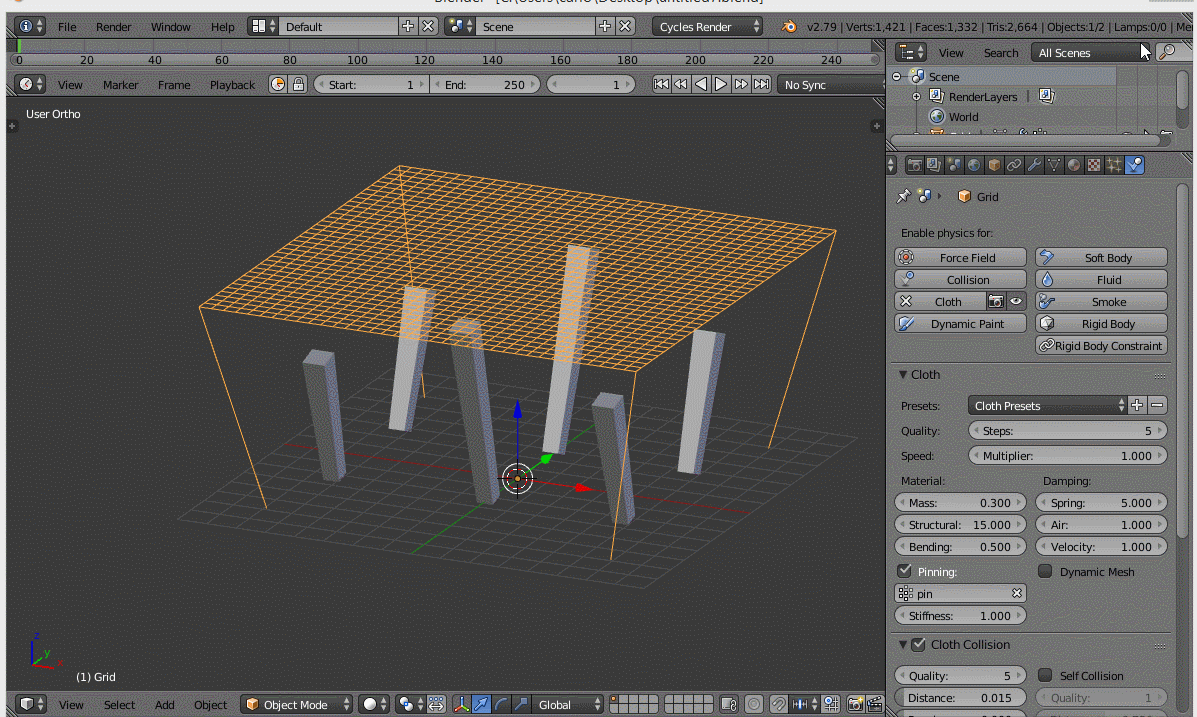Open the Object Constraints chain-link tab
The height and width of the screenshot is (717, 1197).
click(x=1014, y=164)
